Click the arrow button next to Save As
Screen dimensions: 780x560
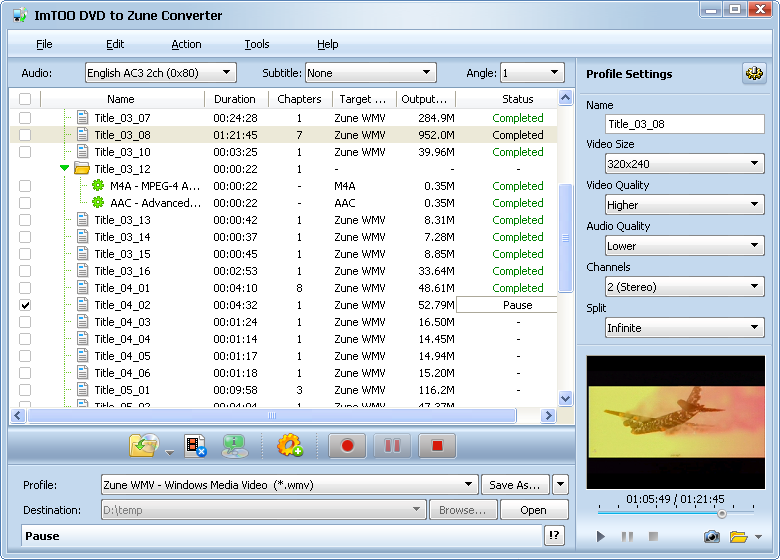560,485
